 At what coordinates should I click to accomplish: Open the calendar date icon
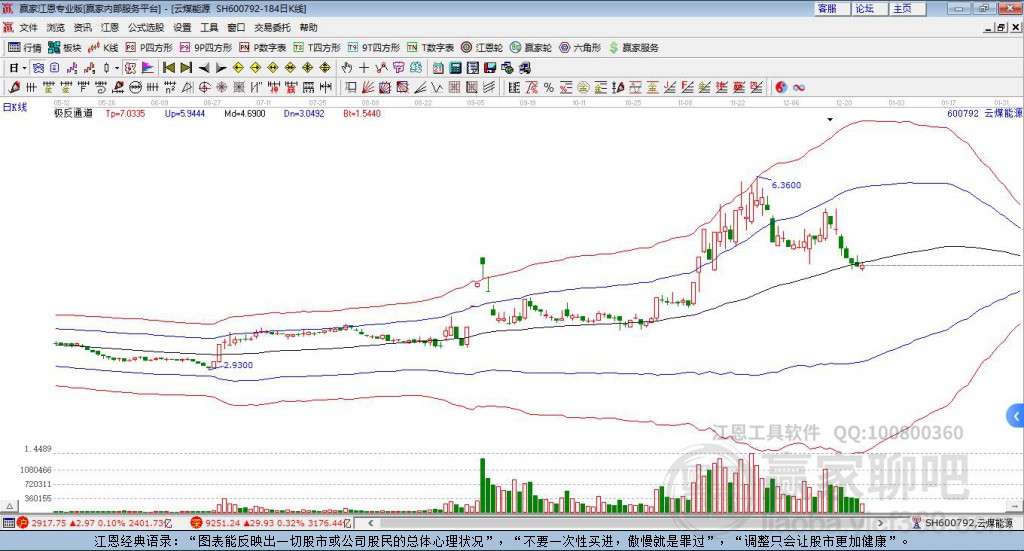[438, 68]
